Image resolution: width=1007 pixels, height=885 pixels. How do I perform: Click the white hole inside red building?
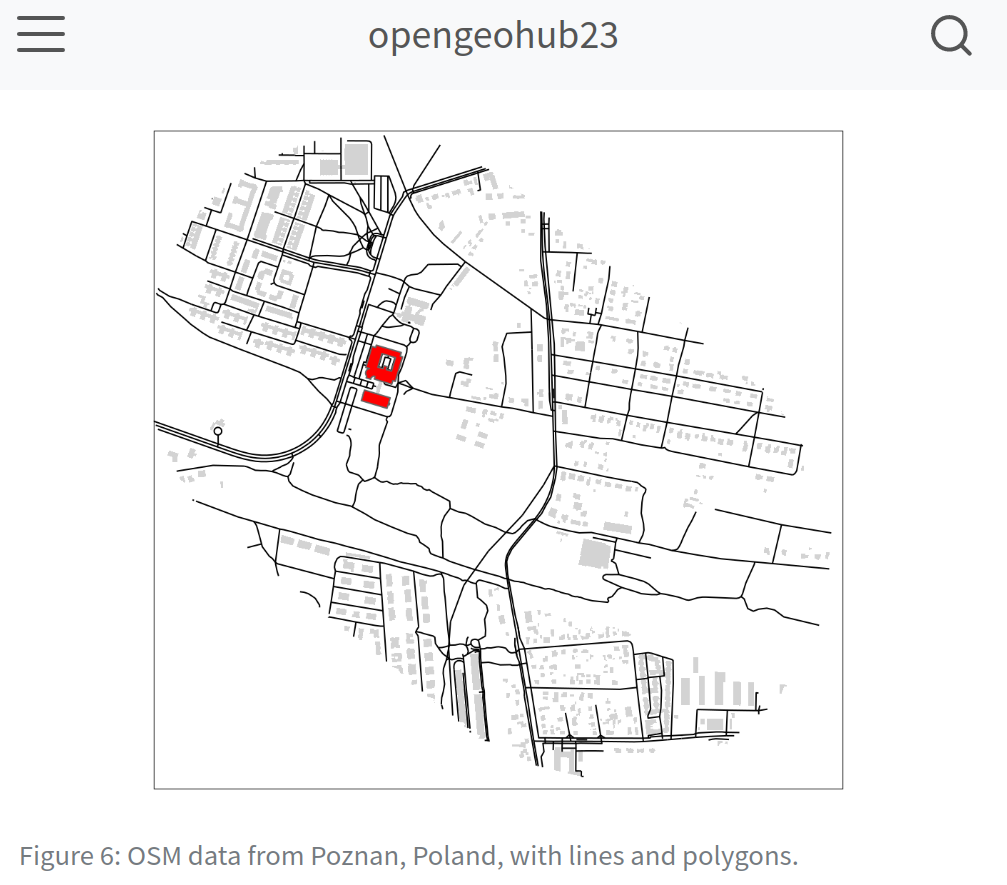[386, 361]
